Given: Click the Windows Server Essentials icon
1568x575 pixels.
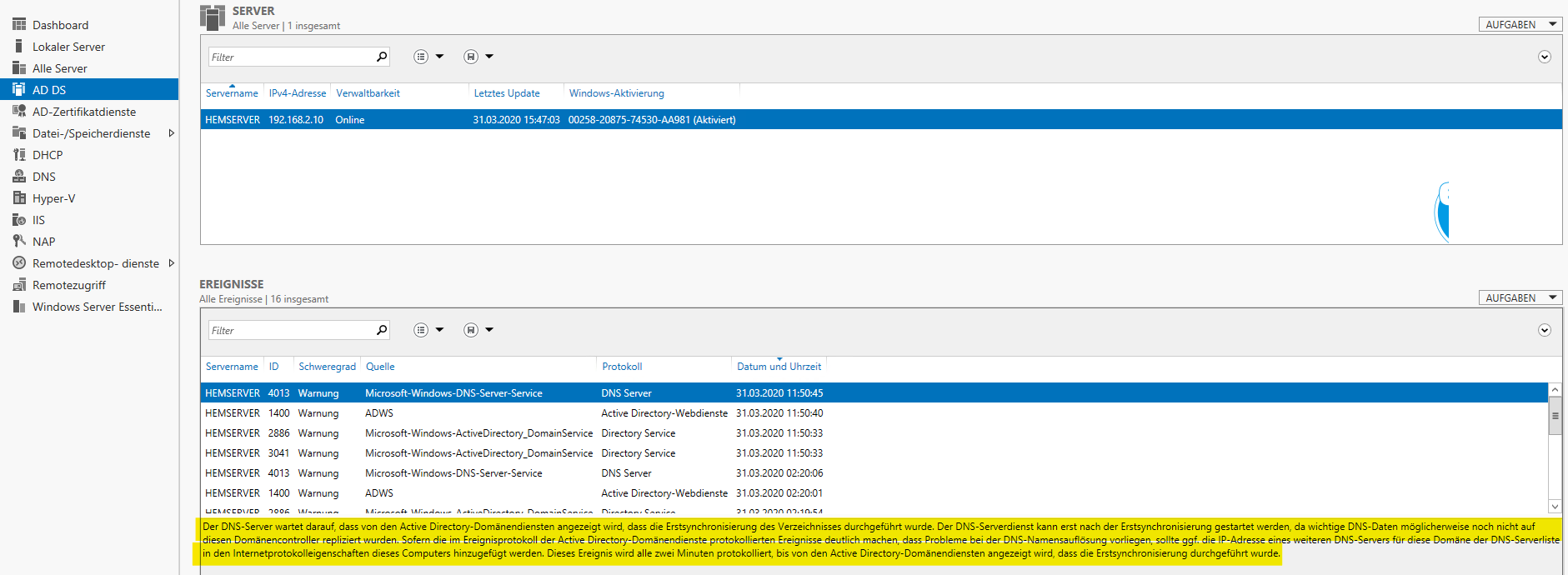Looking at the screenshot, I should pyautogui.click(x=19, y=307).
